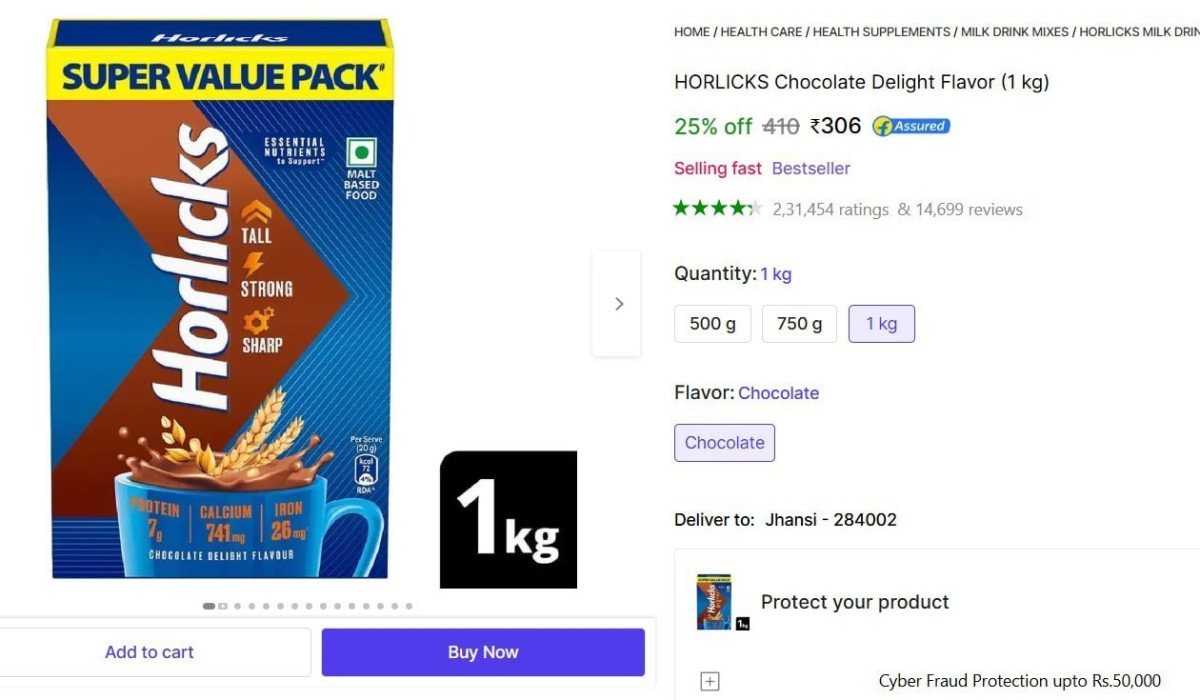1200x700 pixels.
Task: Click the Flipkart Assured badge icon
Action: tap(911, 126)
